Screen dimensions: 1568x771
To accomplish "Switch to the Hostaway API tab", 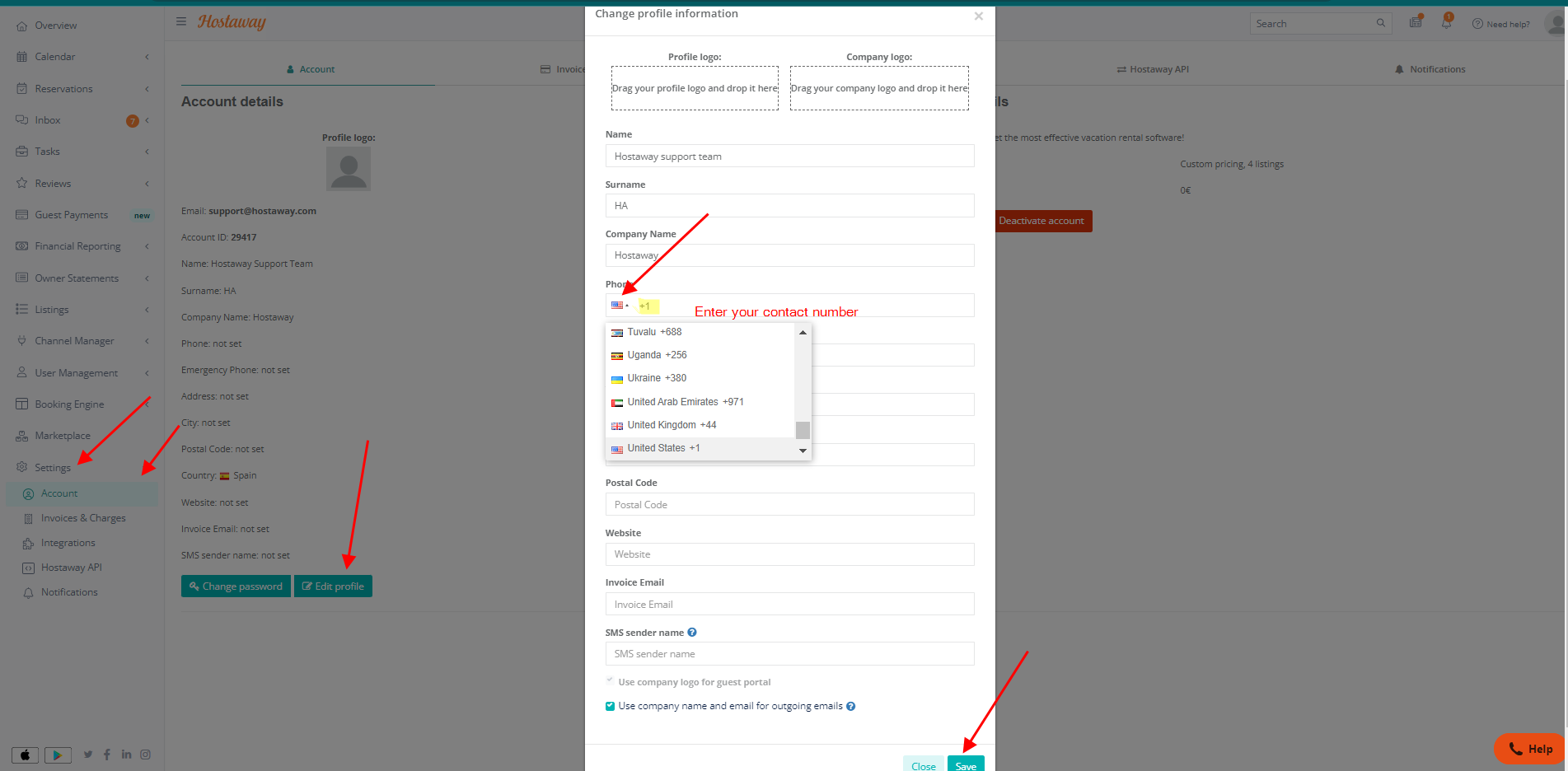I will pyautogui.click(x=1152, y=69).
